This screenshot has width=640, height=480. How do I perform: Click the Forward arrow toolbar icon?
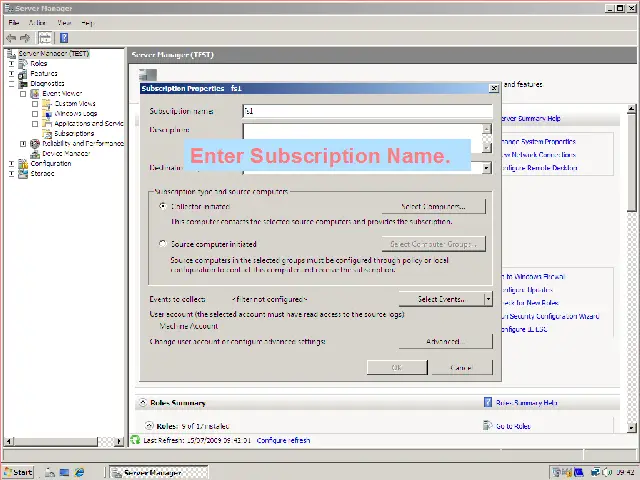pos(25,38)
